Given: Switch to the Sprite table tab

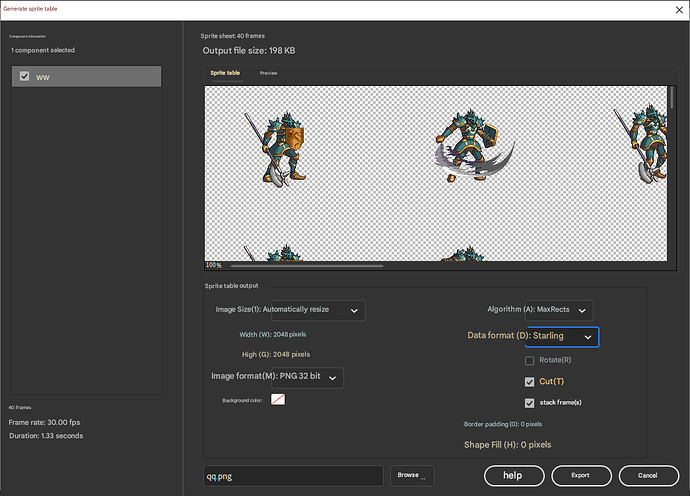Looking at the screenshot, I should coord(225,73).
